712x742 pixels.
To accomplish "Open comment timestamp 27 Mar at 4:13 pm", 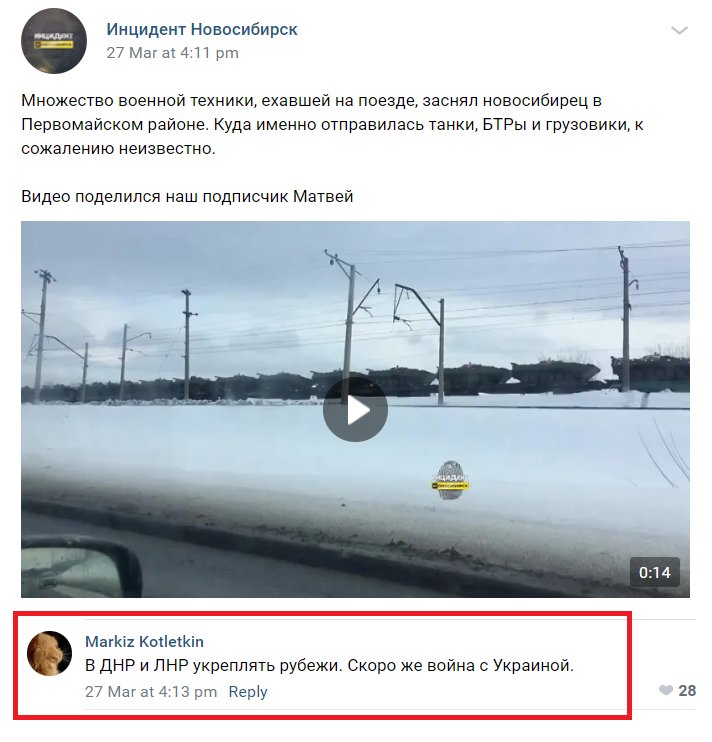I will [x=151, y=691].
